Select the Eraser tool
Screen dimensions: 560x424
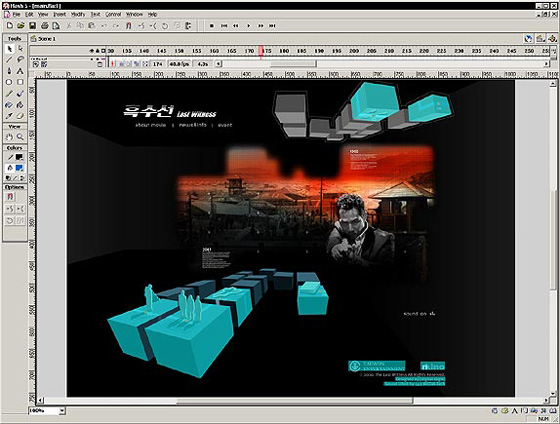coord(20,116)
